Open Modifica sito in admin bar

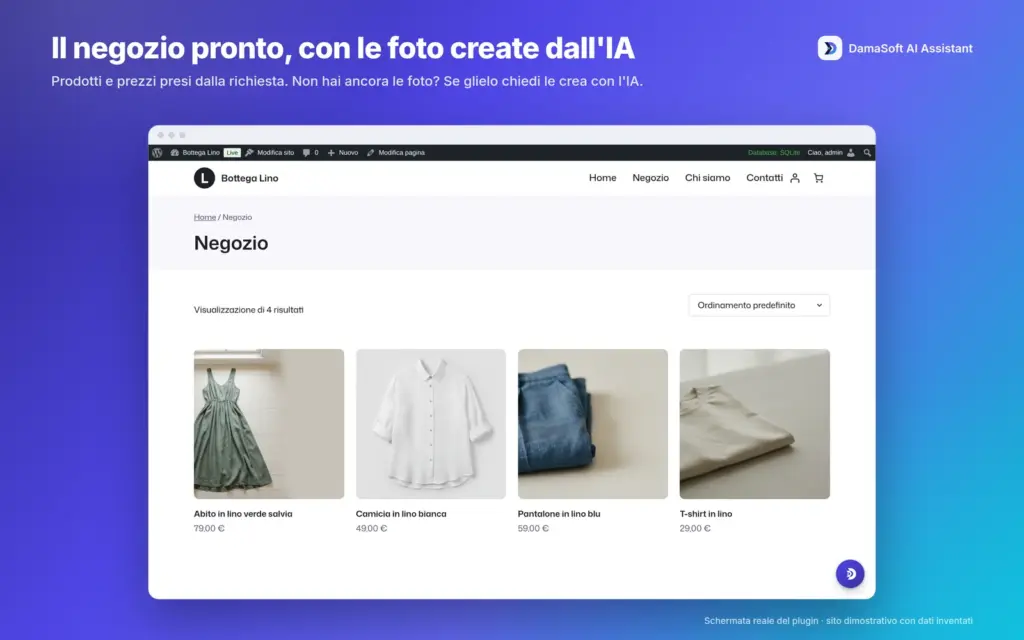(x=270, y=153)
